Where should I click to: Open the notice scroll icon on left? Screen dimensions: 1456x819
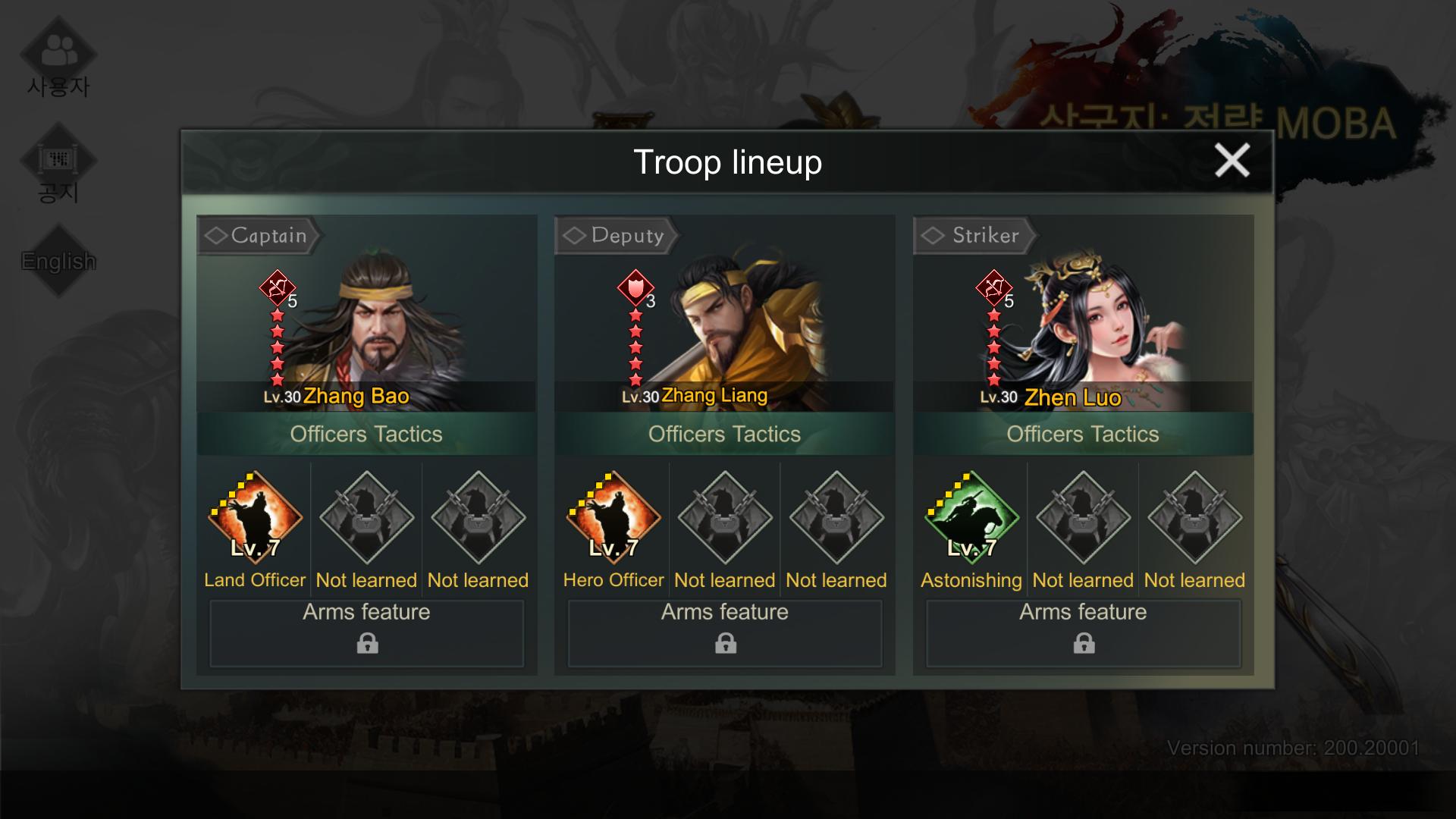pyautogui.click(x=58, y=161)
